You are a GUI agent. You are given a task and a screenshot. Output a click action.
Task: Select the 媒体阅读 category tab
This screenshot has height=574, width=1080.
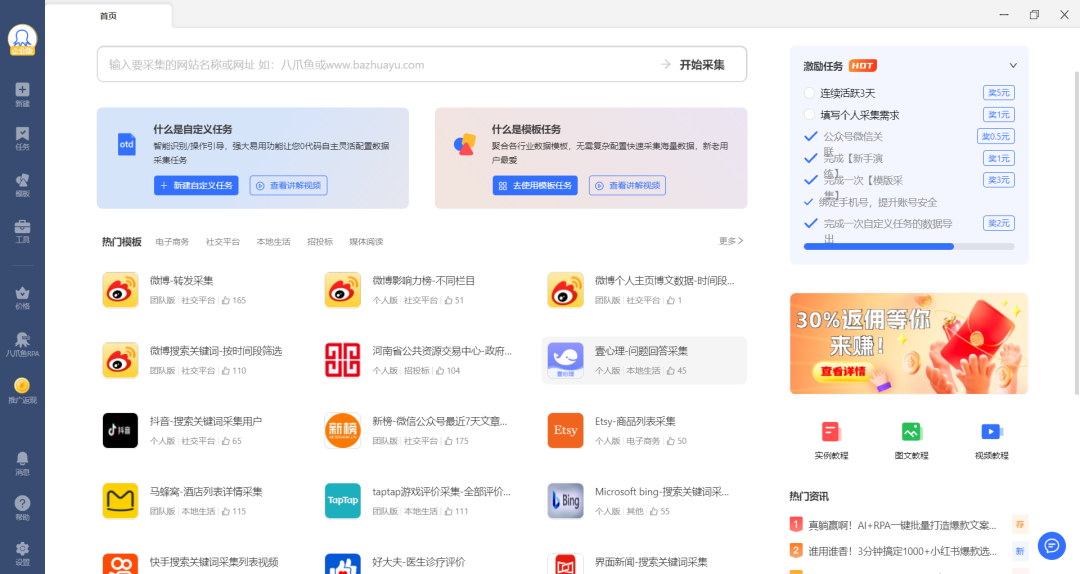pyautogui.click(x=366, y=242)
